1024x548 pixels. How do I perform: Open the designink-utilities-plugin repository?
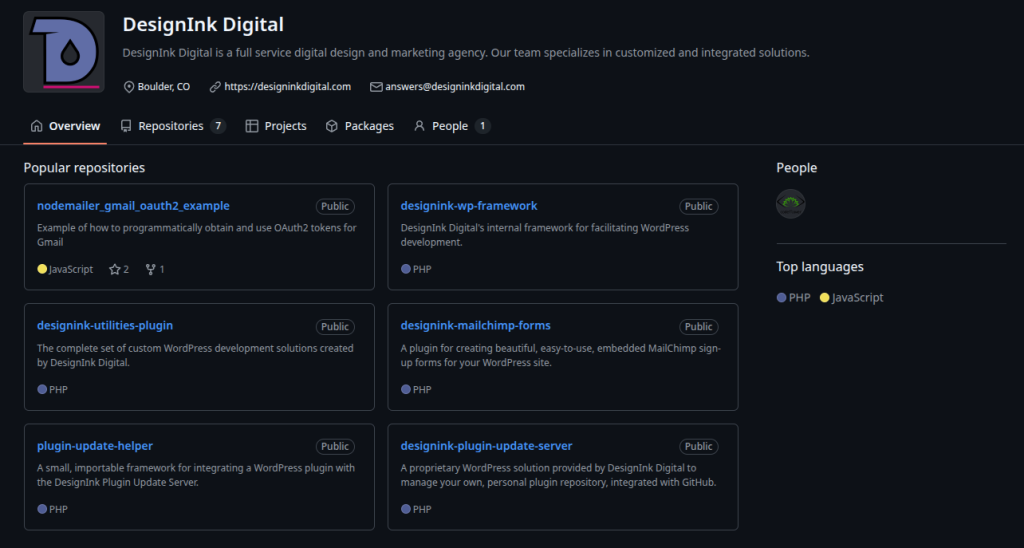(x=105, y=325)
